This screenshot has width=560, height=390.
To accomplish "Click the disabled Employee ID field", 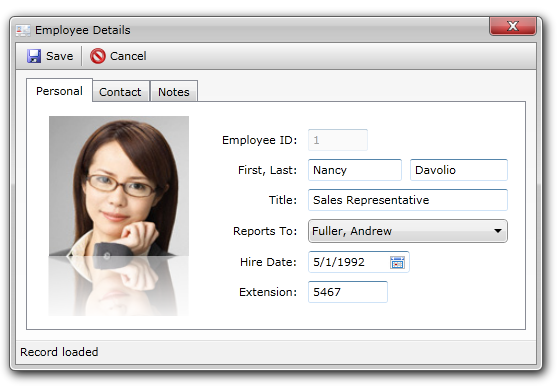I will [x=338, y=140].
